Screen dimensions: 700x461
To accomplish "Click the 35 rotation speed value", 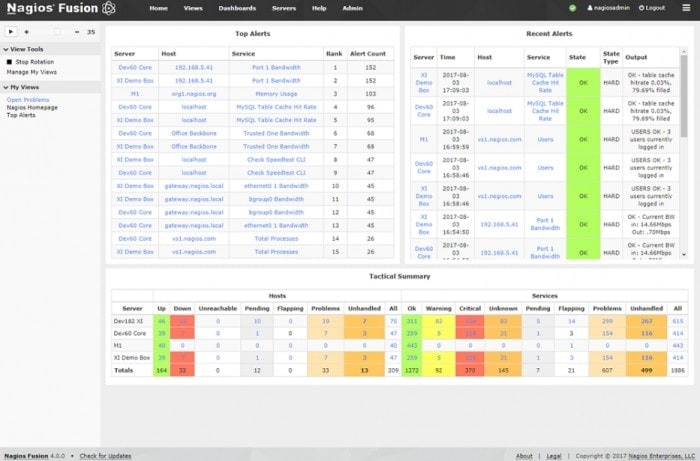I will pyautogui.click(x=91, y=32).
